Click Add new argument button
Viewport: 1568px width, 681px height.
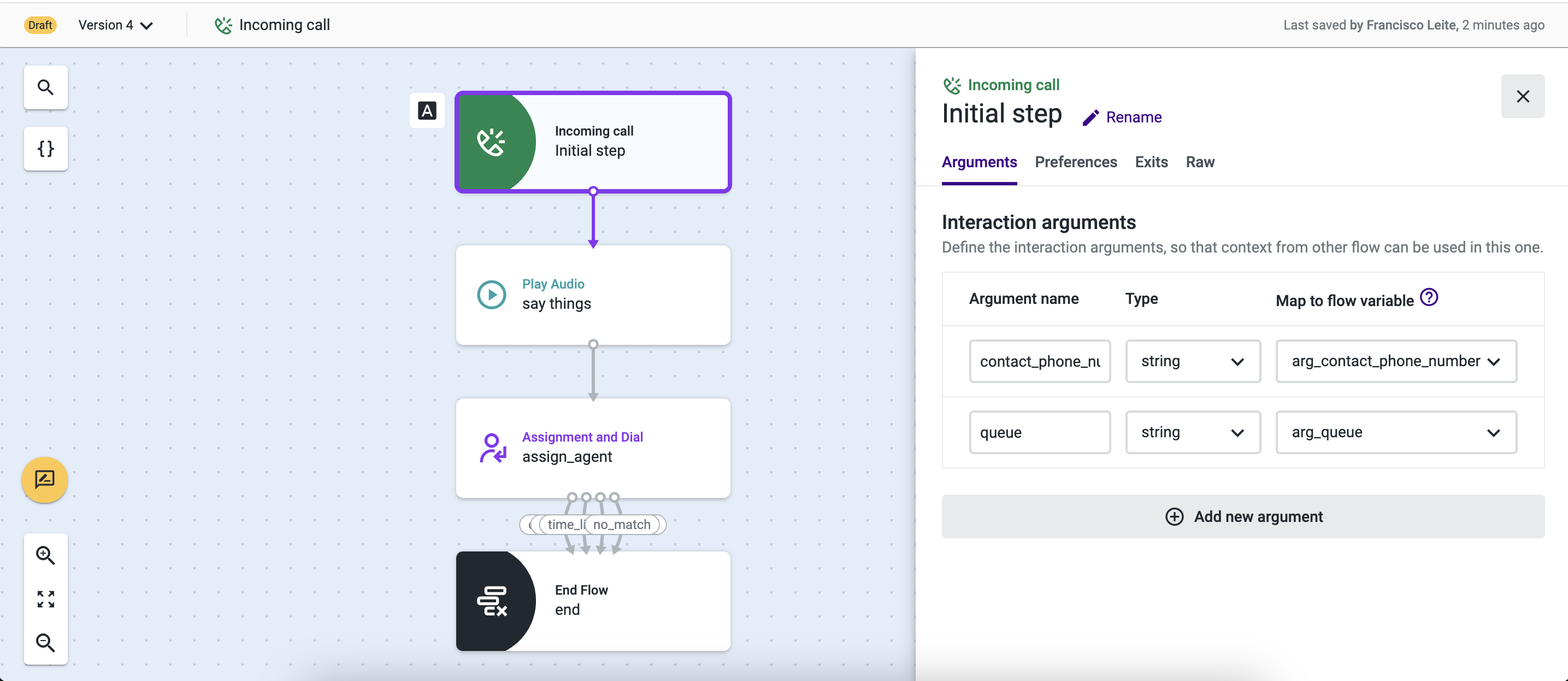click(1243, 516)
